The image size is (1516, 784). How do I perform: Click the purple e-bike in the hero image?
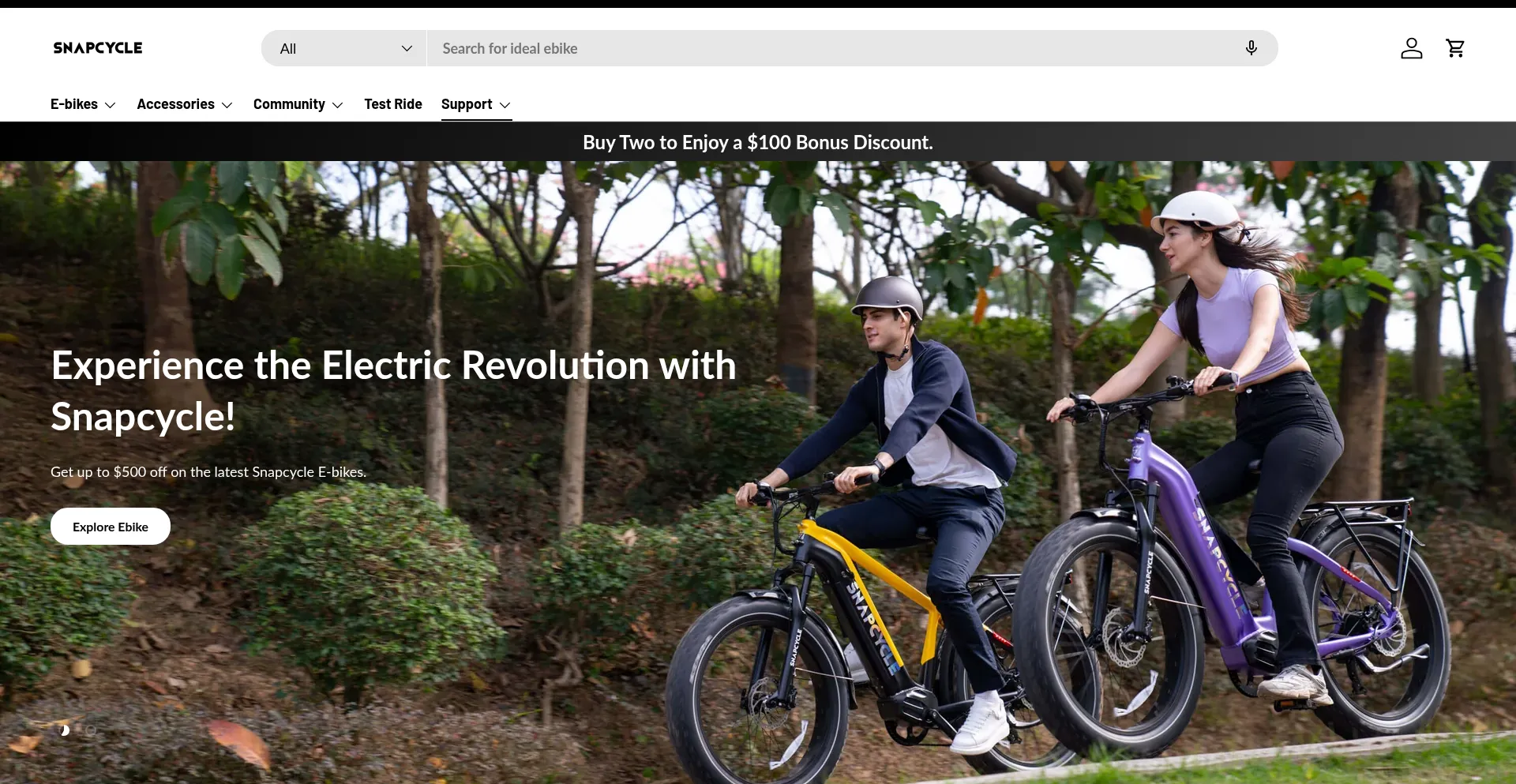click(x=1216, y=584)
